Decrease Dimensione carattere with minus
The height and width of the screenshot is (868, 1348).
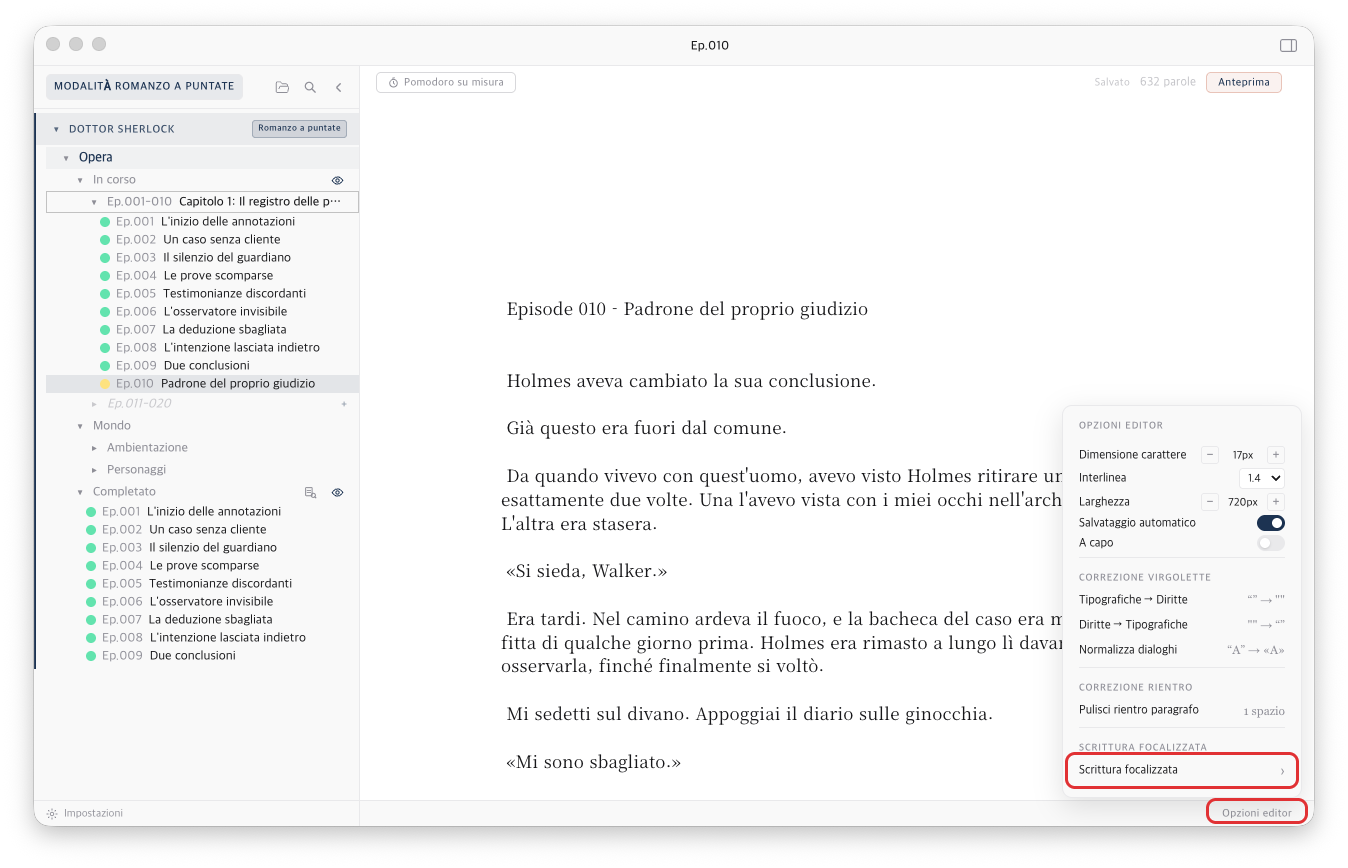pyautogui.click(x=1210, y=455)
